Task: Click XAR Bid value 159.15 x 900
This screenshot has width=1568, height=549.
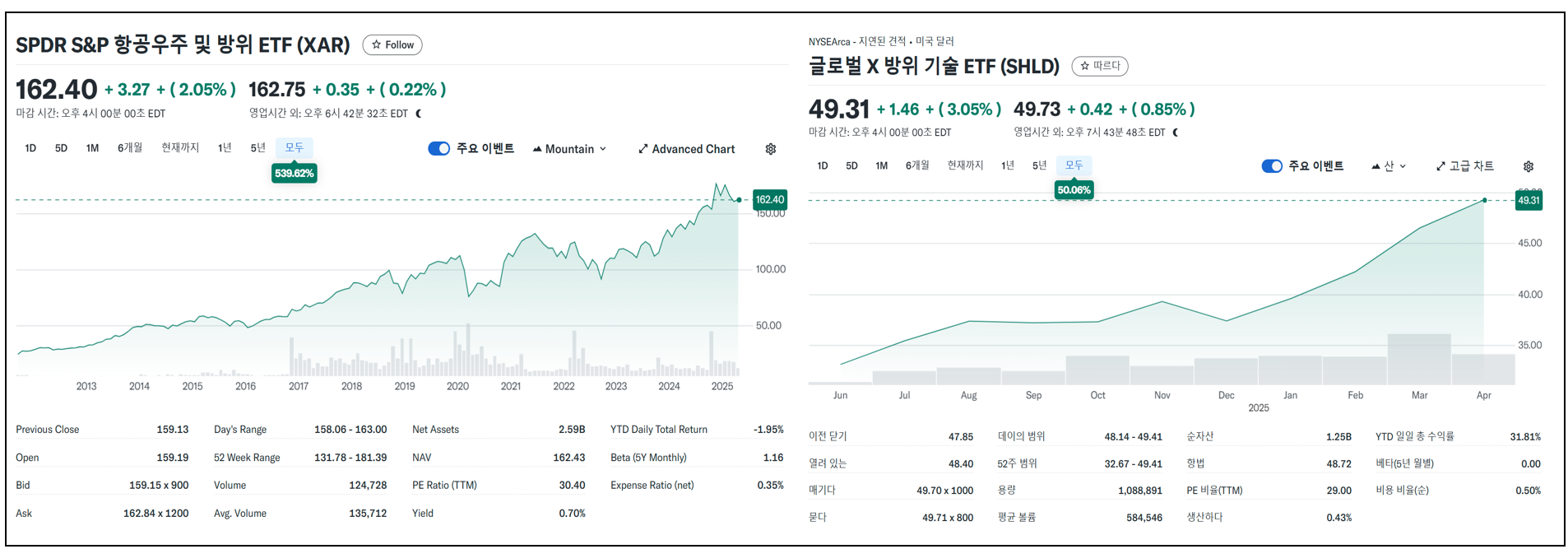Action: pyautogui.click(x=159, y=486)
